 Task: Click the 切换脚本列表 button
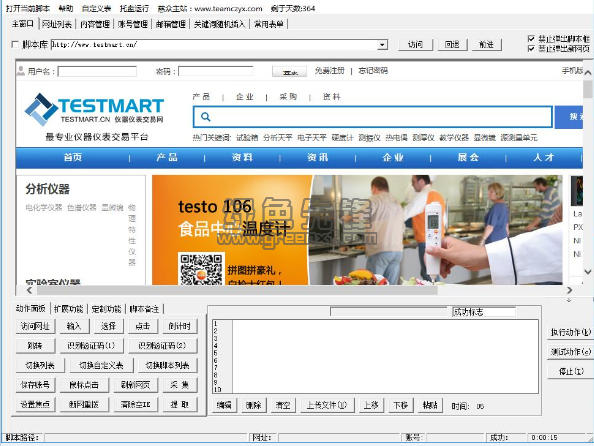[x=167, y=365]
